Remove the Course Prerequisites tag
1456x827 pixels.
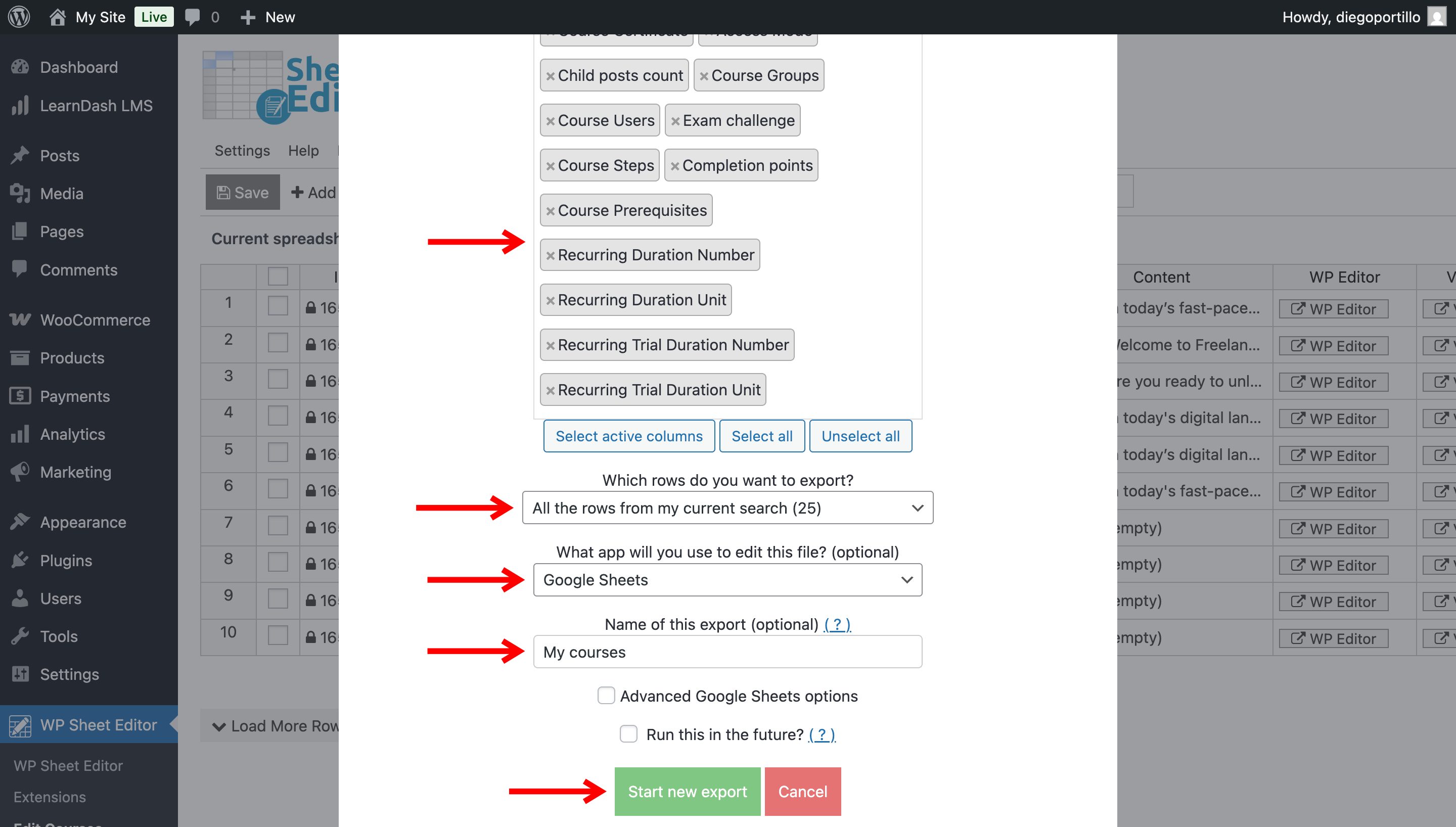(x=550, y=211)
